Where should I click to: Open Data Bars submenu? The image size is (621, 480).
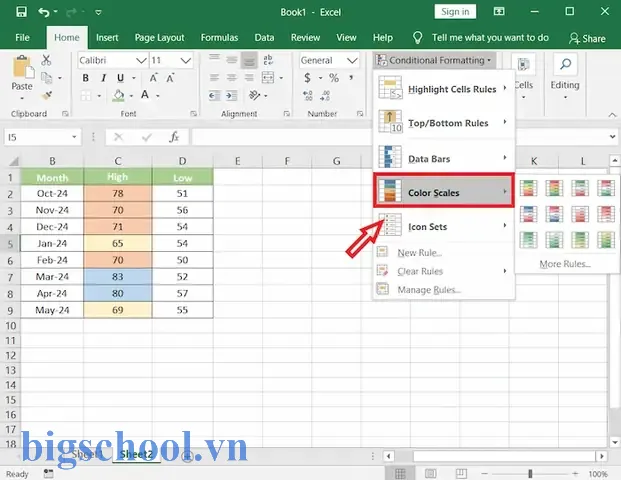click(444, 158)
